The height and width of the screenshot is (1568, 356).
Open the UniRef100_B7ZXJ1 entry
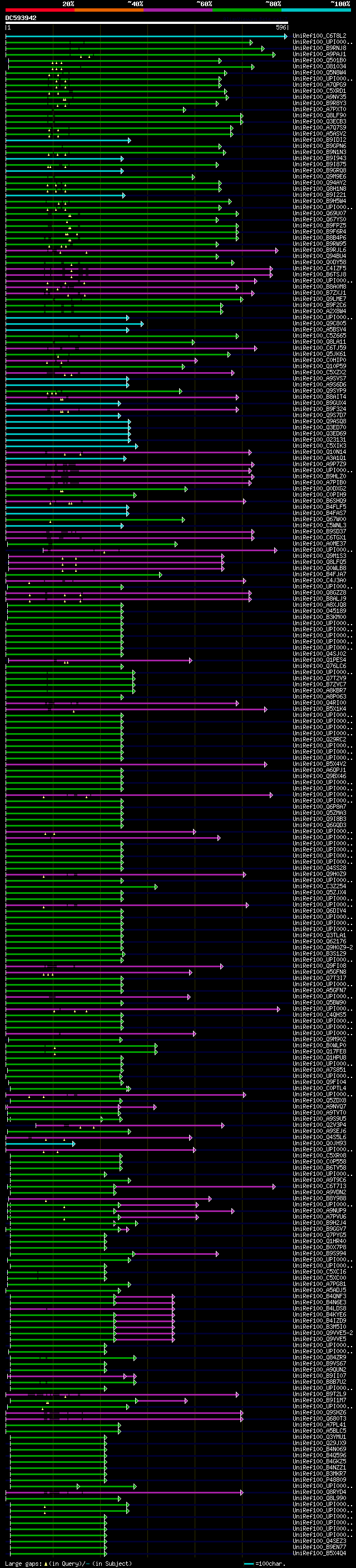click(319, 293)
